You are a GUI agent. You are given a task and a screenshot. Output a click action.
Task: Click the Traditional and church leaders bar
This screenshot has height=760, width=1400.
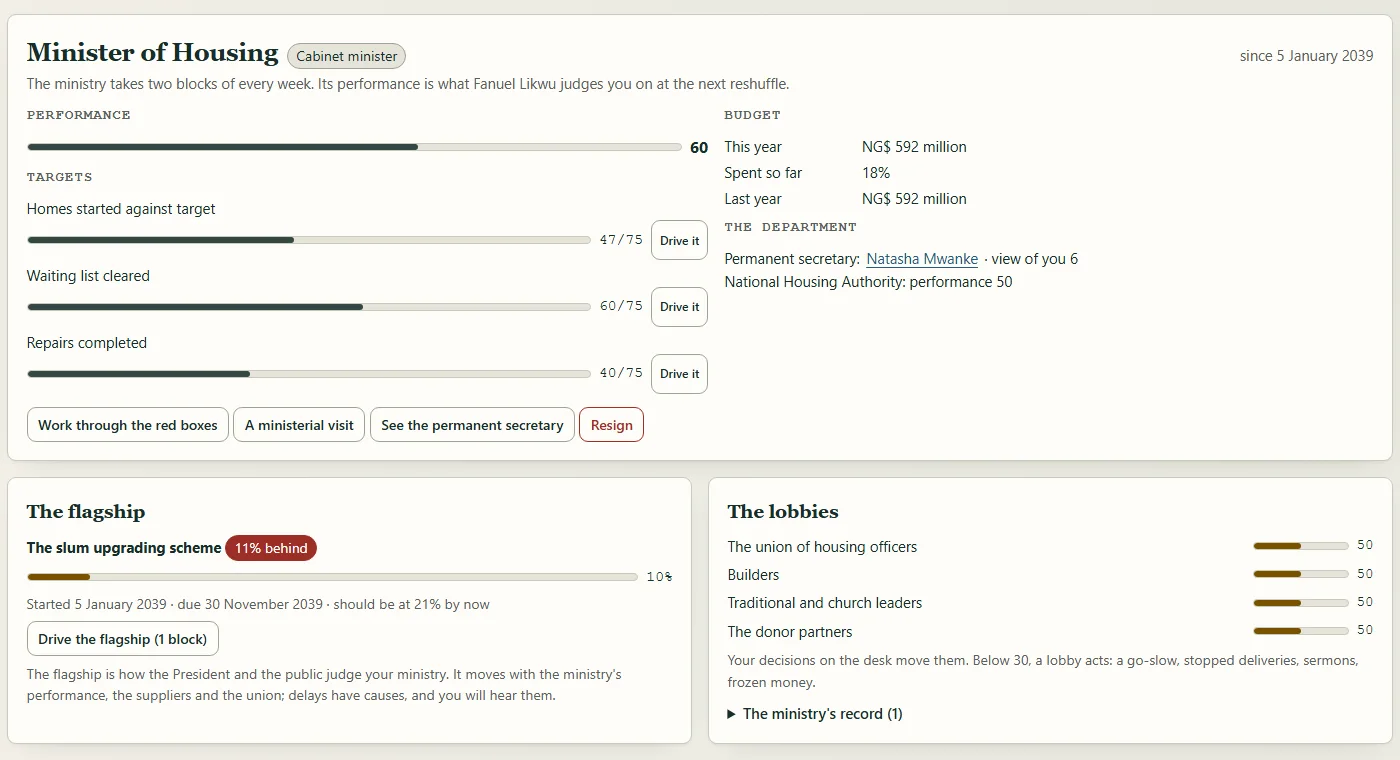click(1301, 603)
